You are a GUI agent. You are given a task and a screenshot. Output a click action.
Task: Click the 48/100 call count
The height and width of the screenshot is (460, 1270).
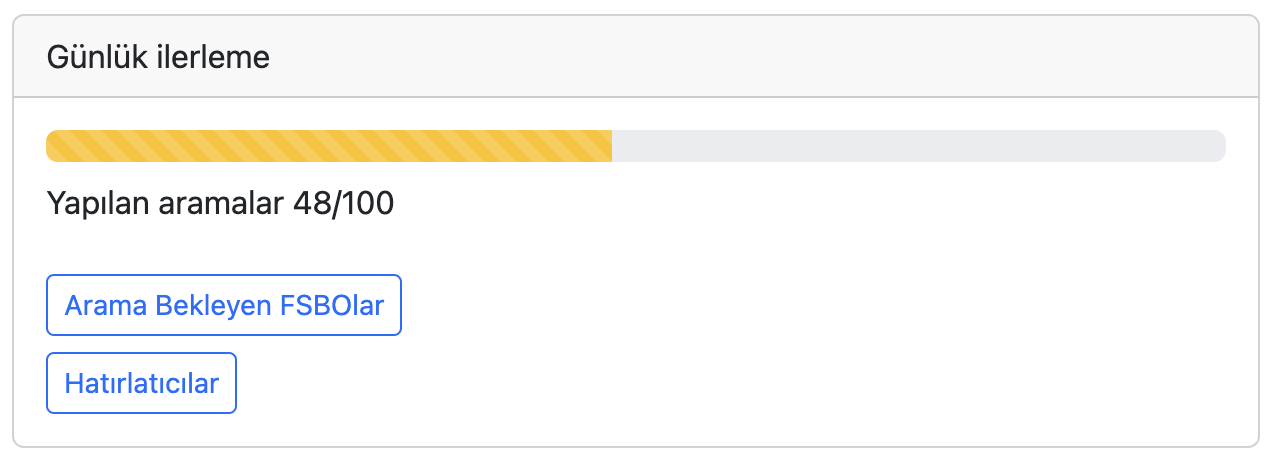coord(344,204)
